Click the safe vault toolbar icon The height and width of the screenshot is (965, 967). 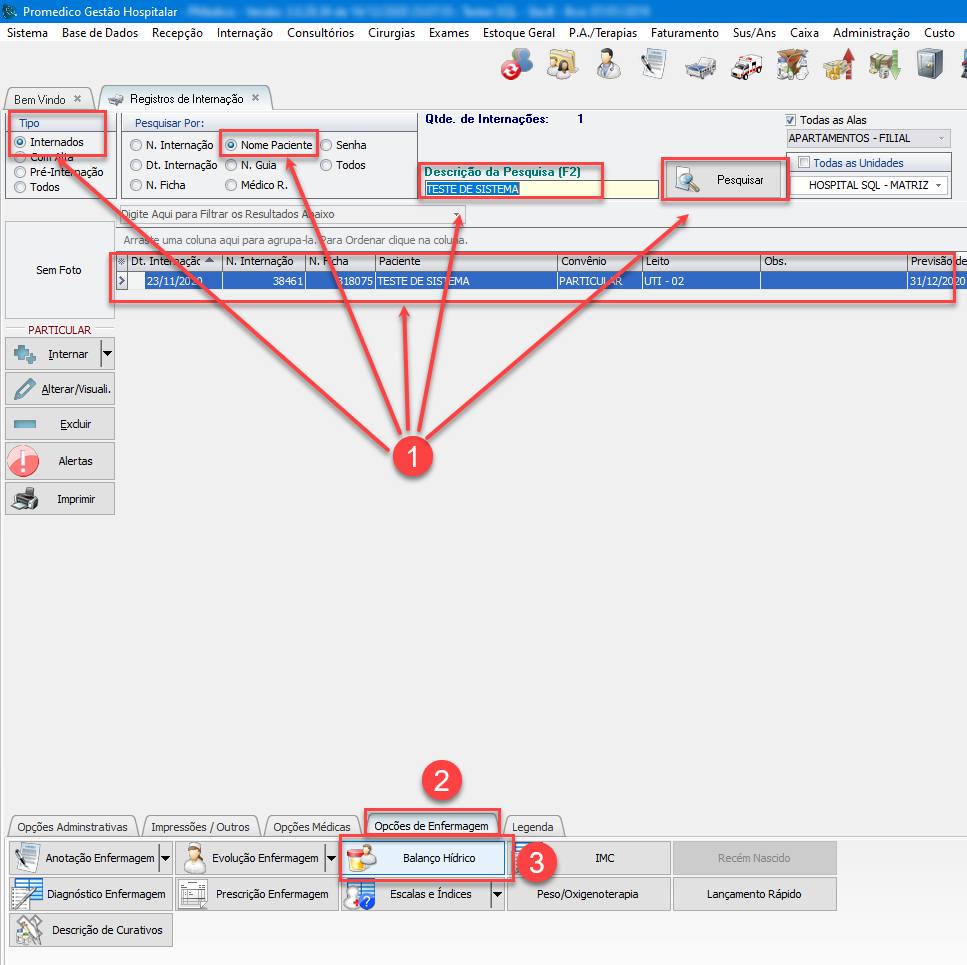click(x=927, y=66)
